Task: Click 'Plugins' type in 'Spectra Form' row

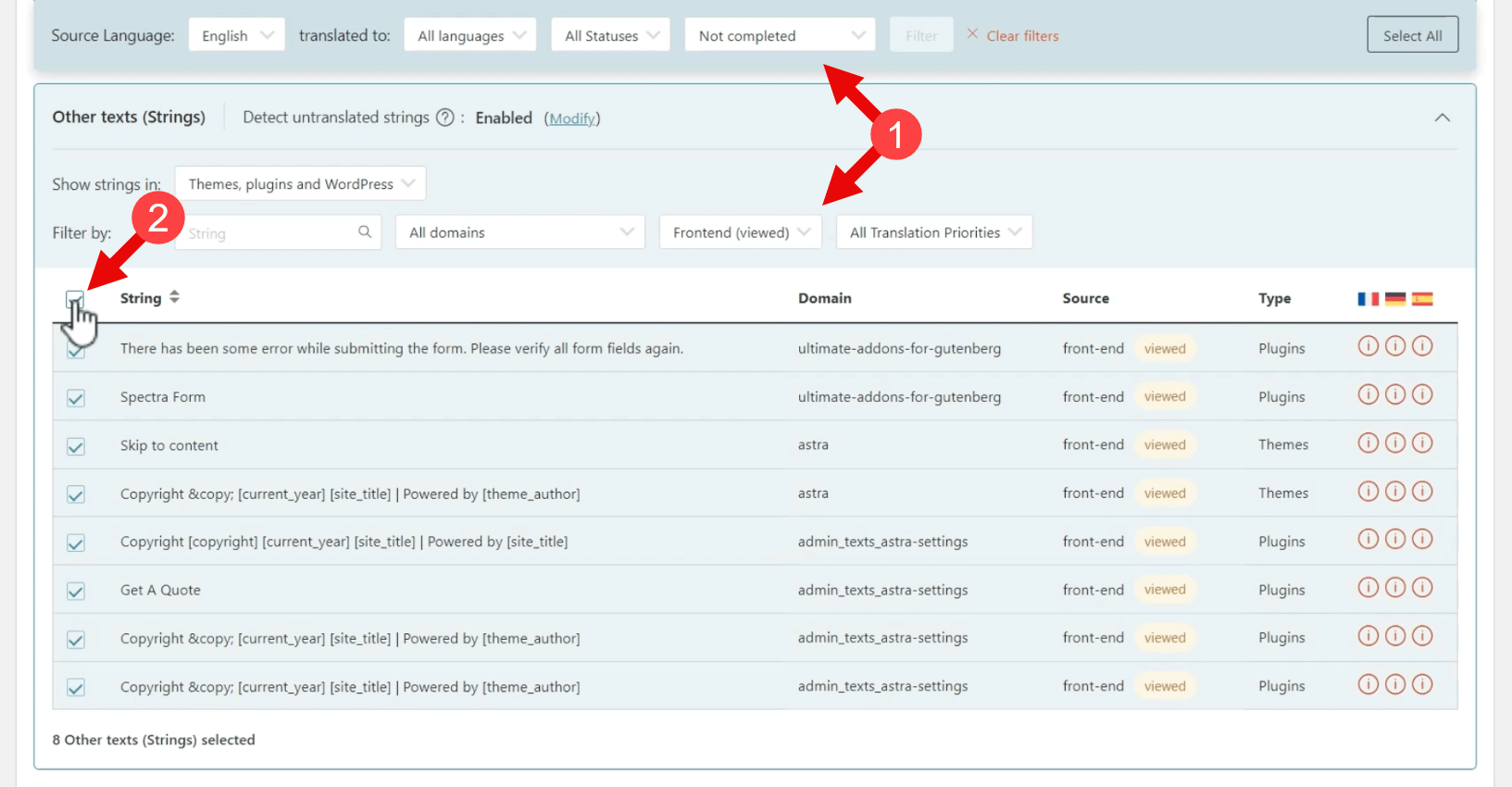Action: 1281,396
